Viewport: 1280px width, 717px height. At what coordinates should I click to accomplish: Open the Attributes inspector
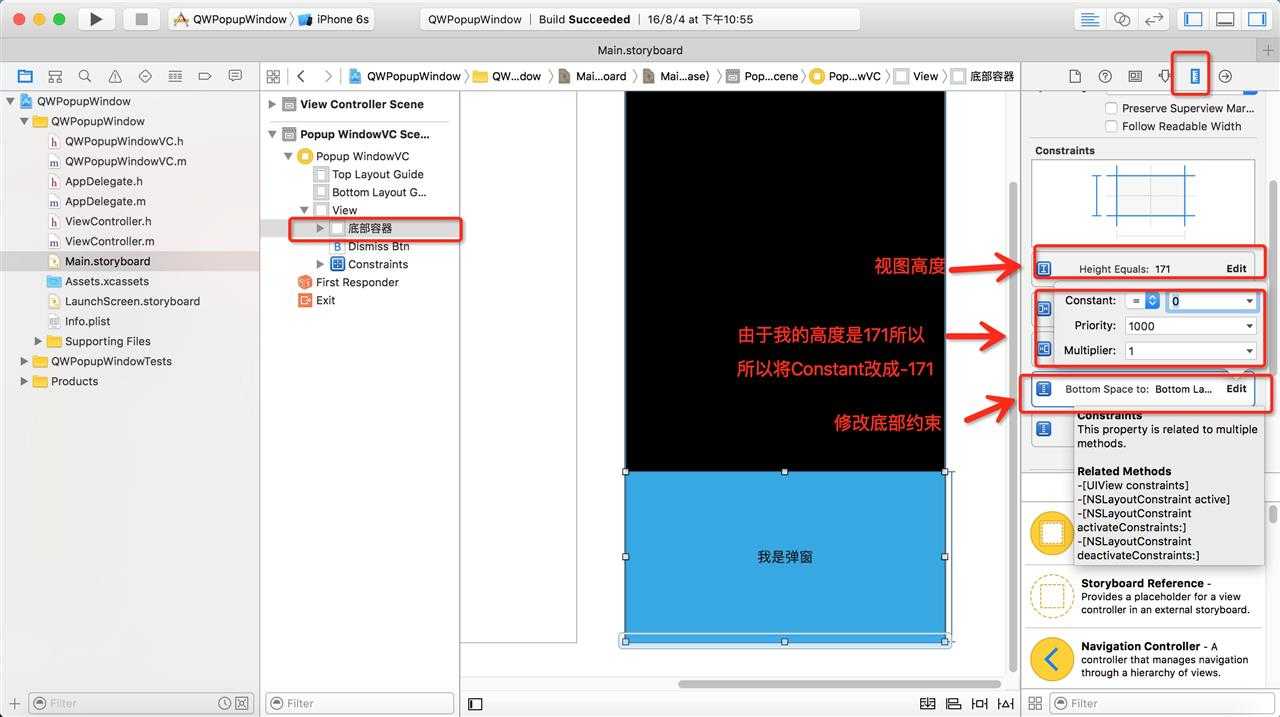(x=1165, y=76)
